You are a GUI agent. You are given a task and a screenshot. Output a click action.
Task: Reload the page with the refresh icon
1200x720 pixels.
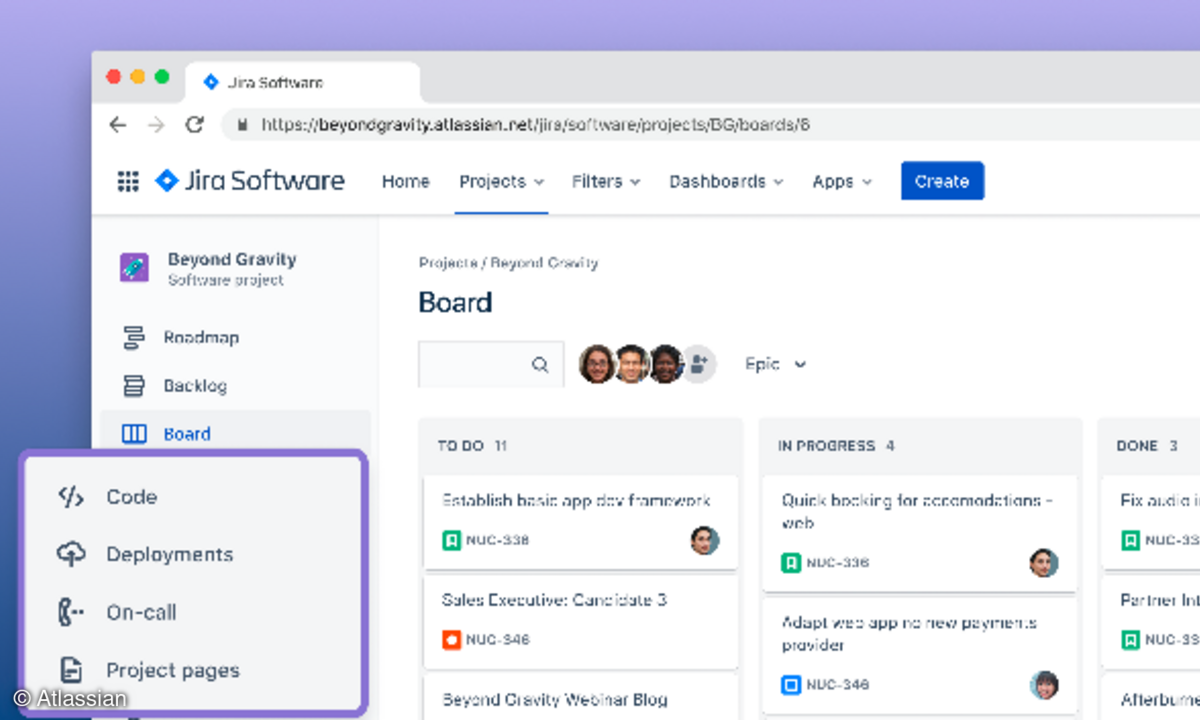tap(195, 125)
